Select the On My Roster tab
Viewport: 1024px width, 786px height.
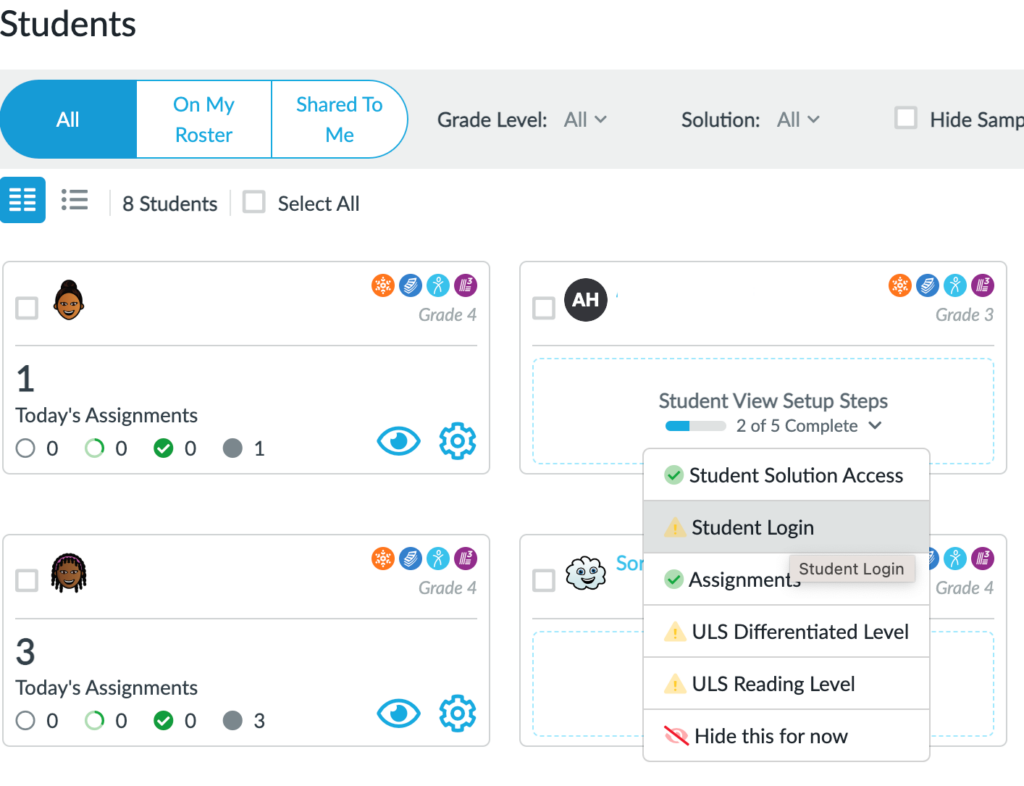pyautogui.click(x=204, y=120)
